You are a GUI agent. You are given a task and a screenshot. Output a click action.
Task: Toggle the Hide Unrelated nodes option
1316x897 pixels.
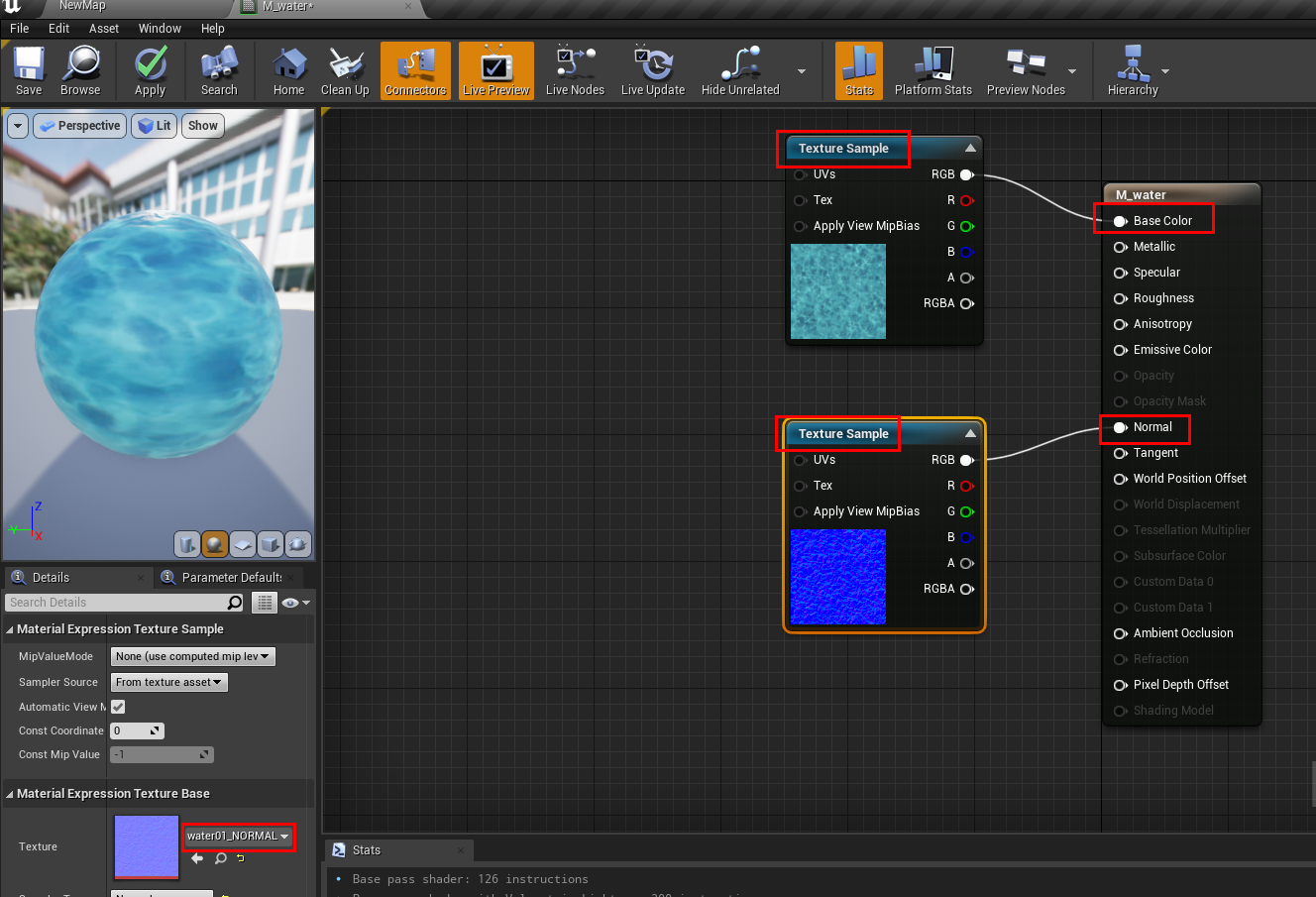pyautogui.click(x=740, y=71)
